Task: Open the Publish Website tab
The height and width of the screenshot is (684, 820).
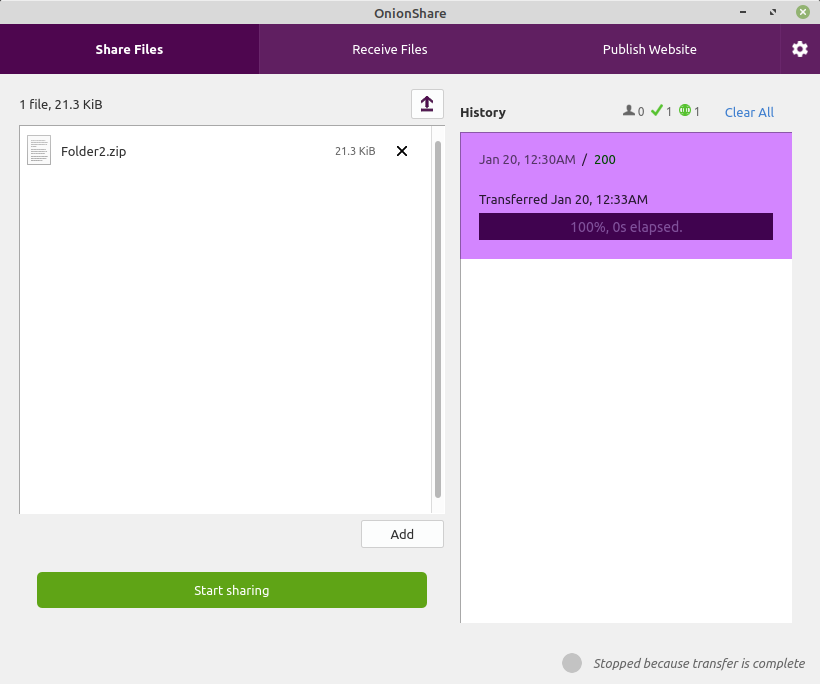Action: coord(650,49)
